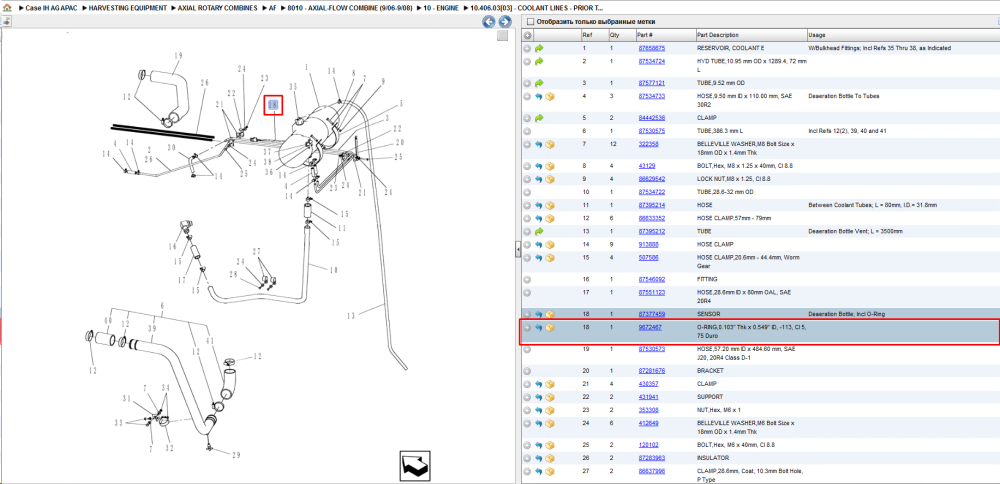The width and height of the screenshot is (1000, 484).
Task: Select callout 29 in the diagram
Action: click(x=237, y=455)
